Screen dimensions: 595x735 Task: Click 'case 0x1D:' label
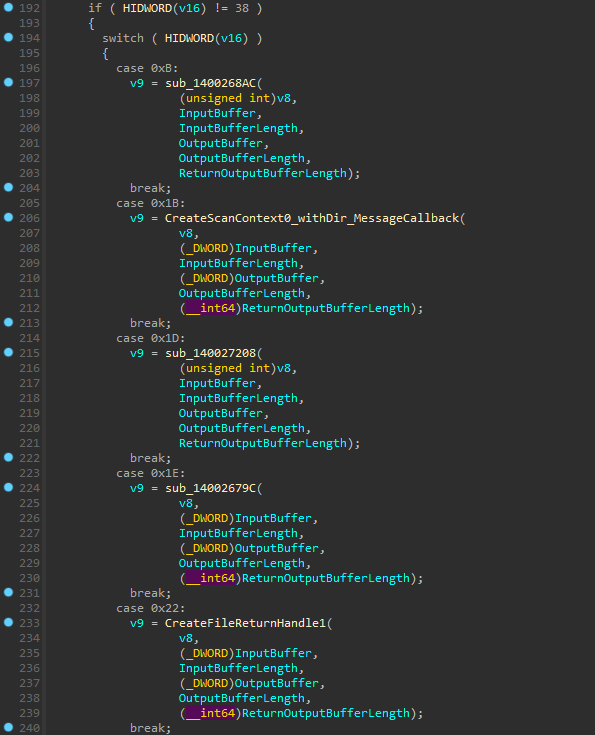pyautogui.click(x=151, y=338)
